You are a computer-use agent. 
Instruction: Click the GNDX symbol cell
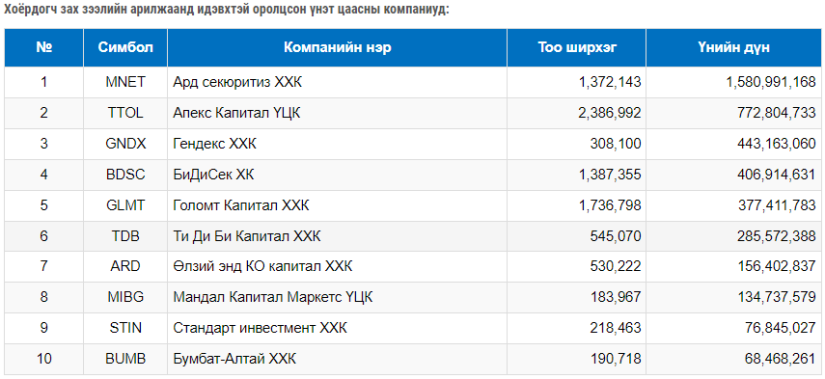coord(125,143)
